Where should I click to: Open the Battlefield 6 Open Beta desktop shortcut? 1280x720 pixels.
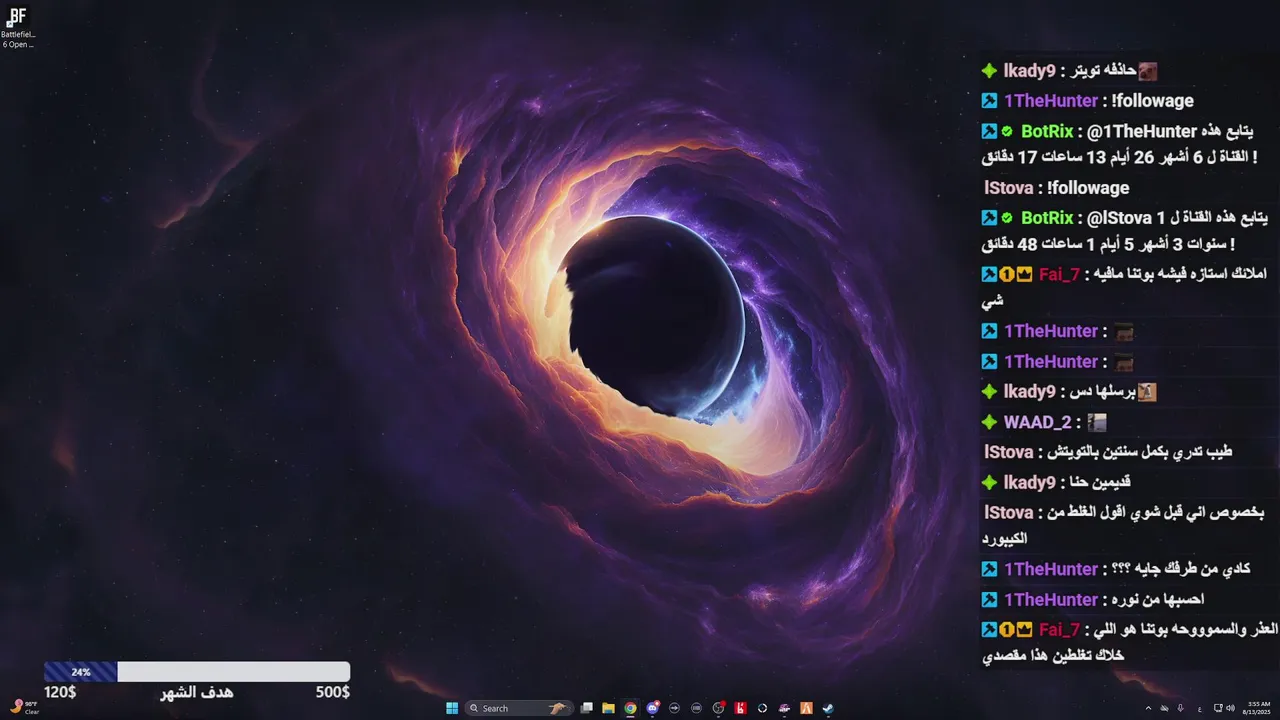click(x=17, y=27)
